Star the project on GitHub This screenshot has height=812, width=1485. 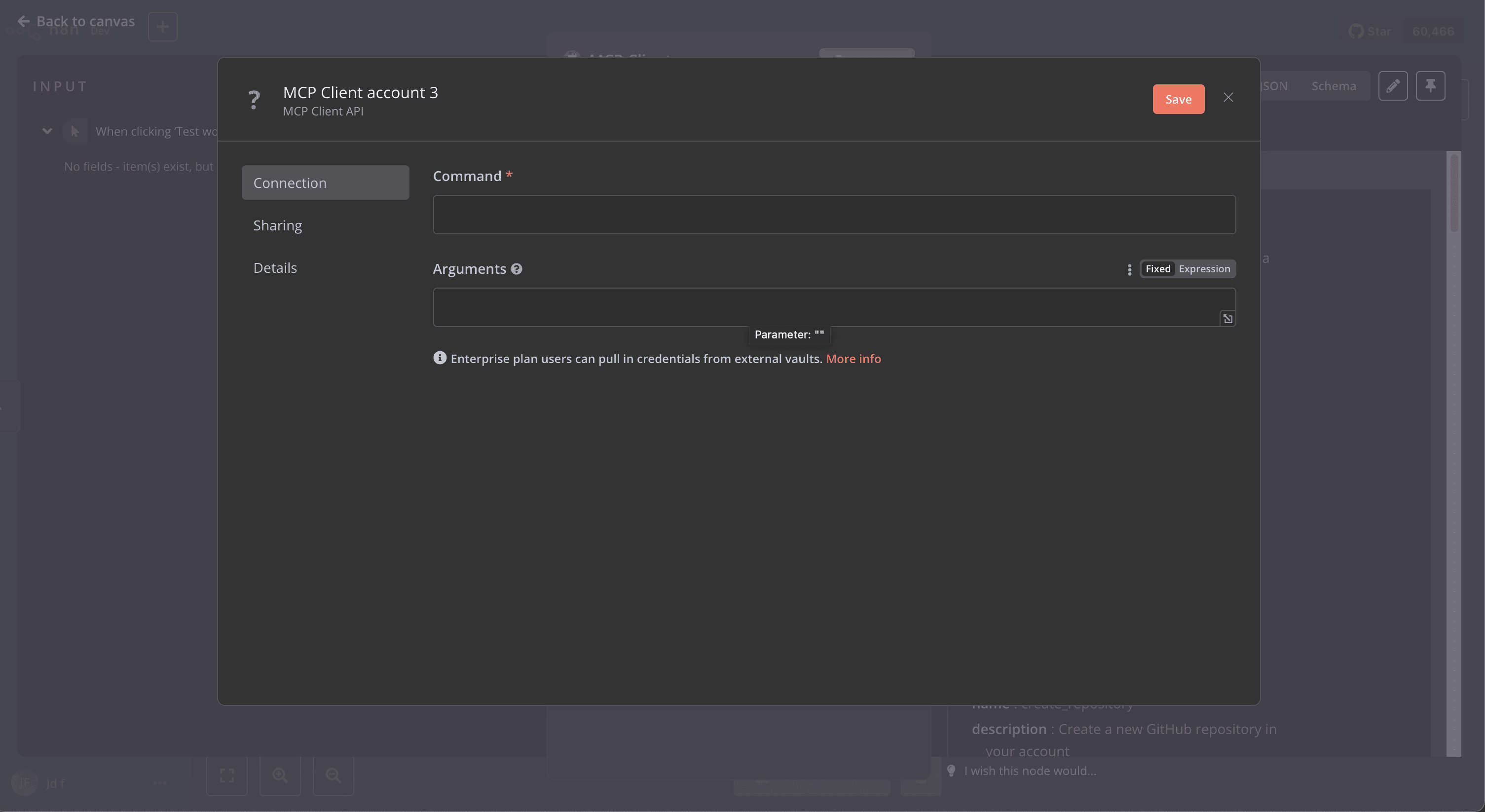[x=1371, y=31]
